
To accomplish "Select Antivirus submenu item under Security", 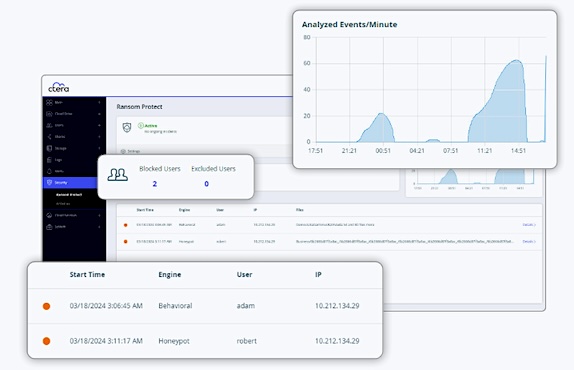I will pos(63,203).
